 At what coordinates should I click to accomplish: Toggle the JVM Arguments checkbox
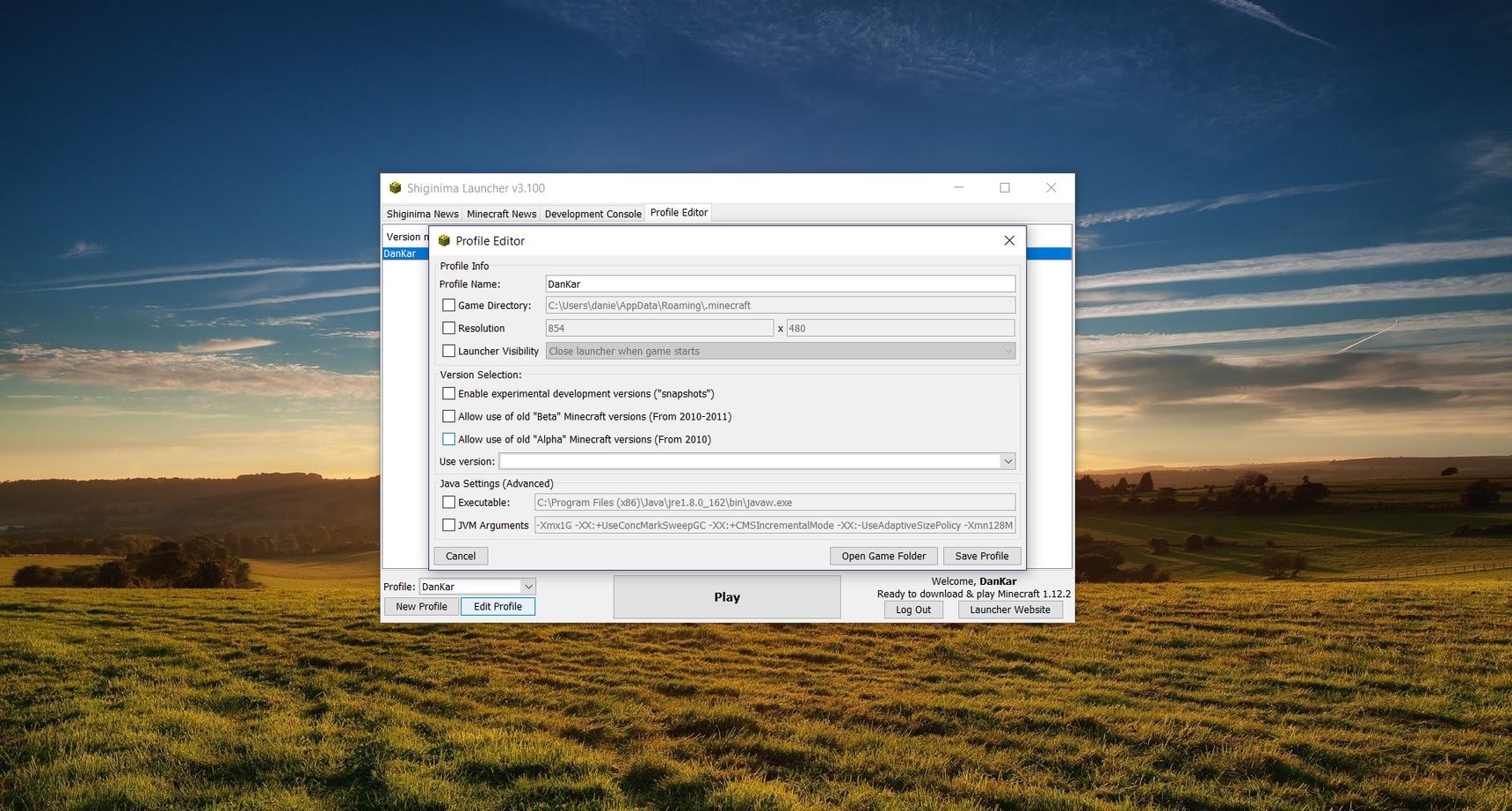click(x=448, y=525)
